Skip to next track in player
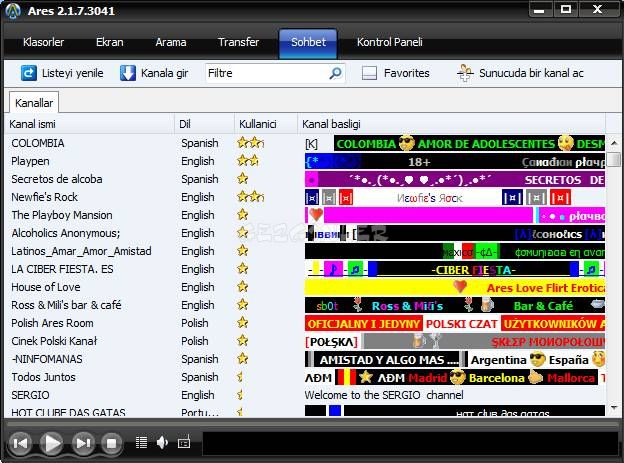This screenshot has width=624, height=463. [83, 443]
